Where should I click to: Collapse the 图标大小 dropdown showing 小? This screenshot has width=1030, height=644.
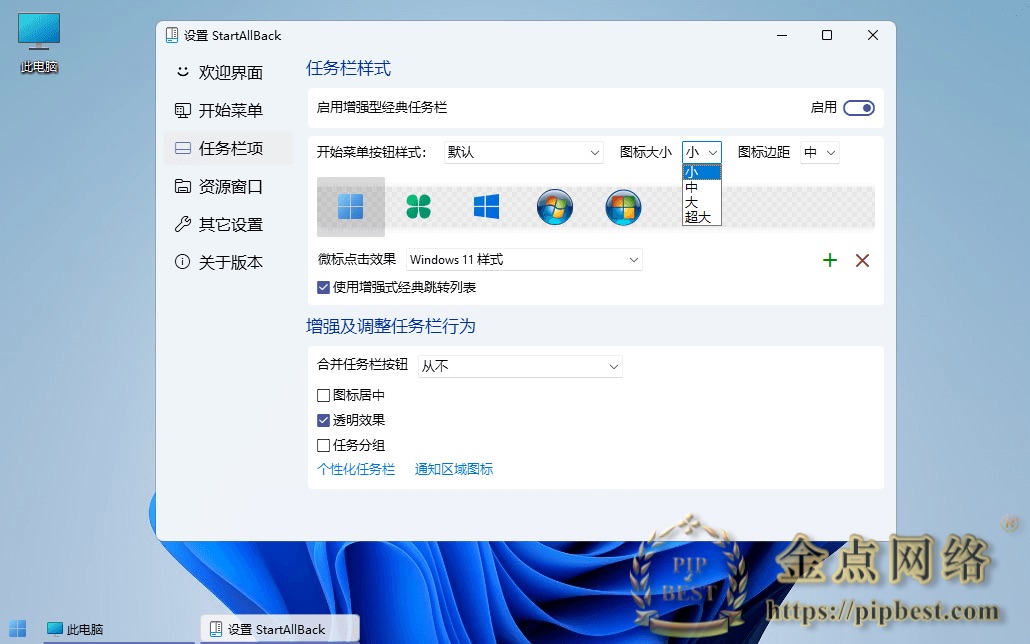(702, 152)
